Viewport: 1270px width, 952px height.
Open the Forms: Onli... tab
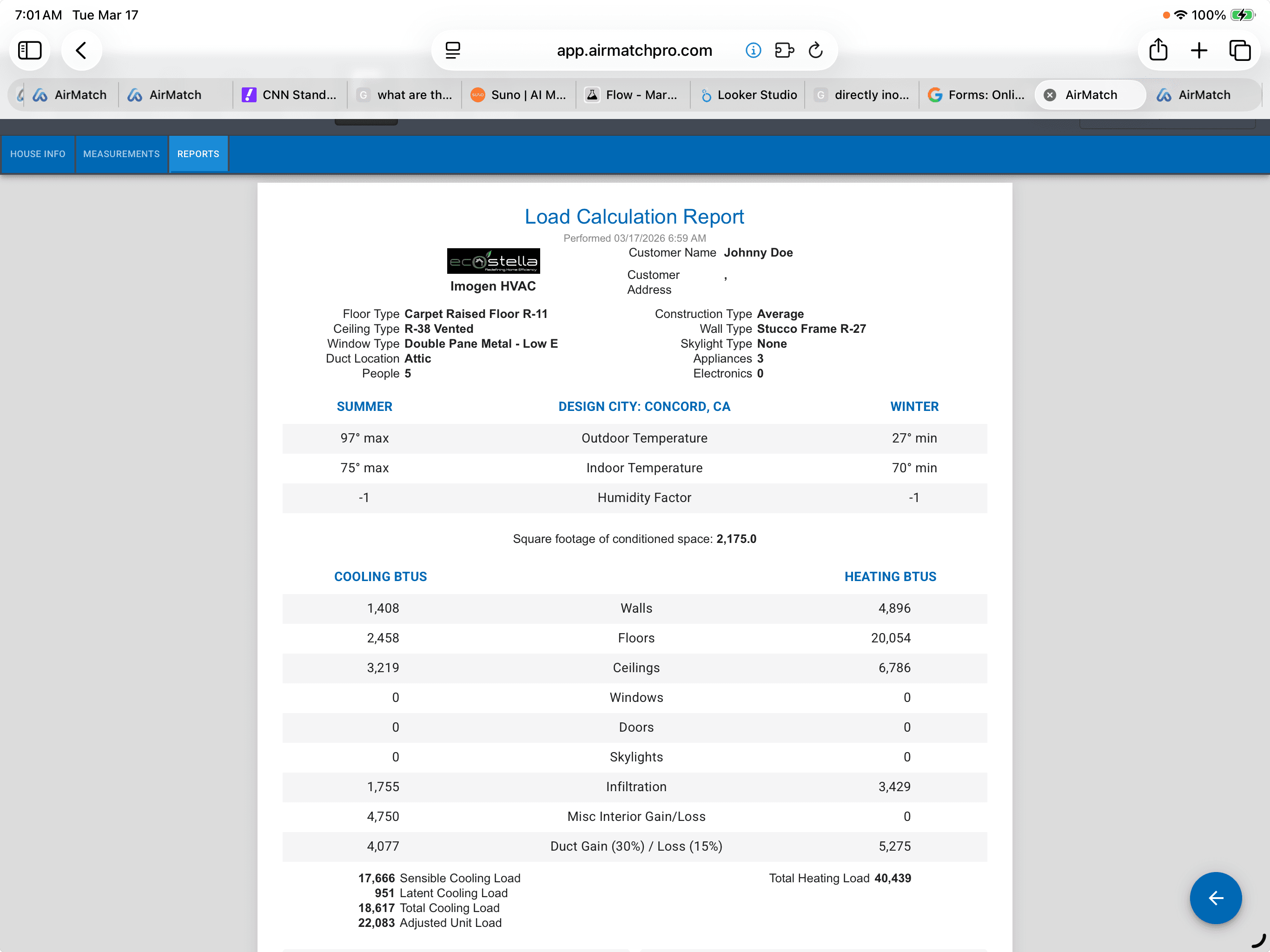pos(976,95)
